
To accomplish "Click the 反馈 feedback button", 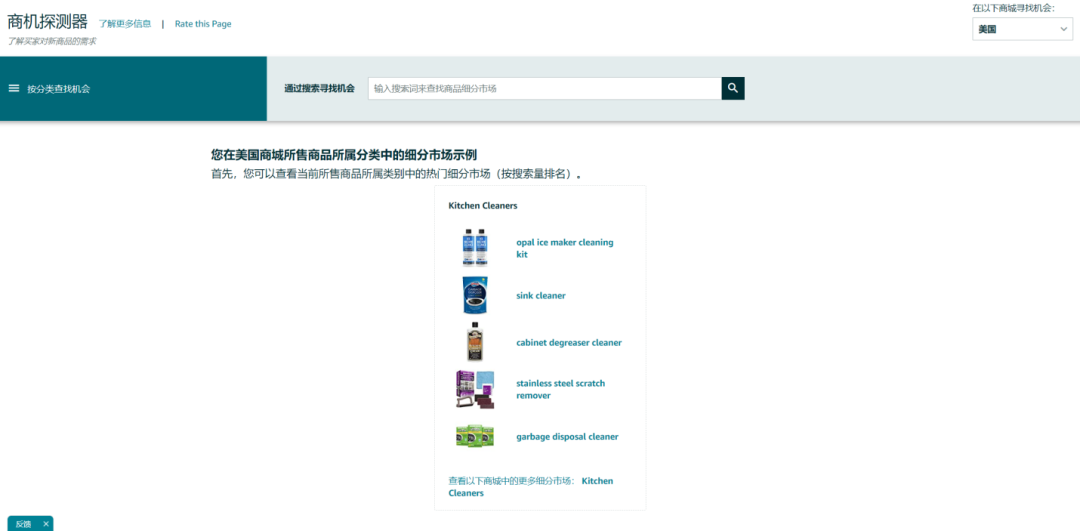I will [23, 523].
